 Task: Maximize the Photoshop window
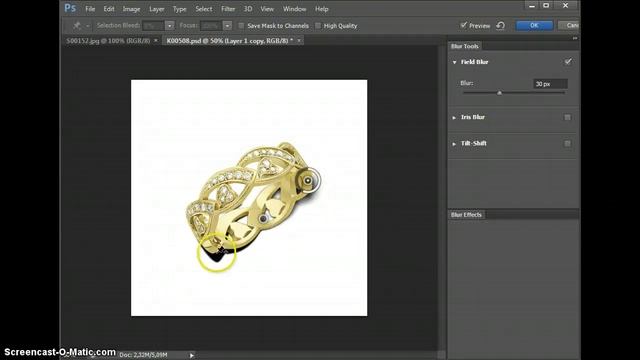[x=546, y=5]
